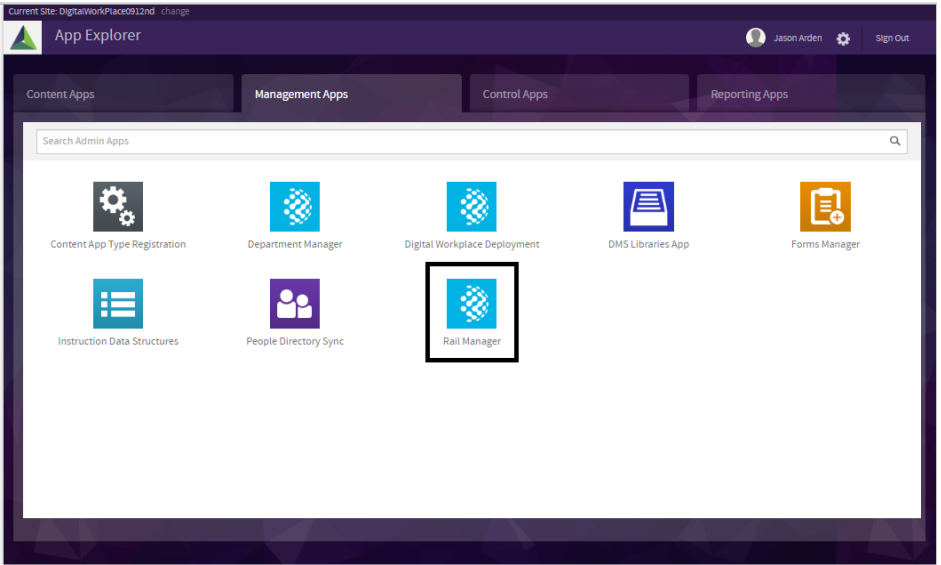Open the DMS Libraries App icon
The height and width of the screenshot is (565, 941).
[648, 206]
